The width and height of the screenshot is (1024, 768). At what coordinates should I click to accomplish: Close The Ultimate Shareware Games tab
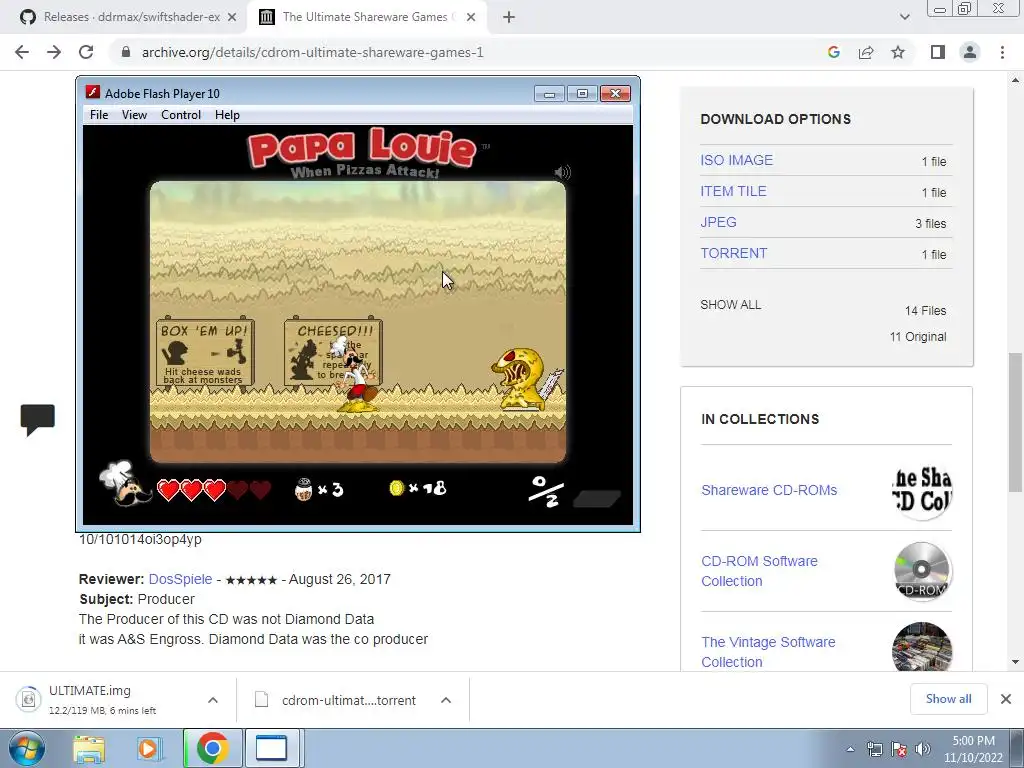tap(471, 18)
